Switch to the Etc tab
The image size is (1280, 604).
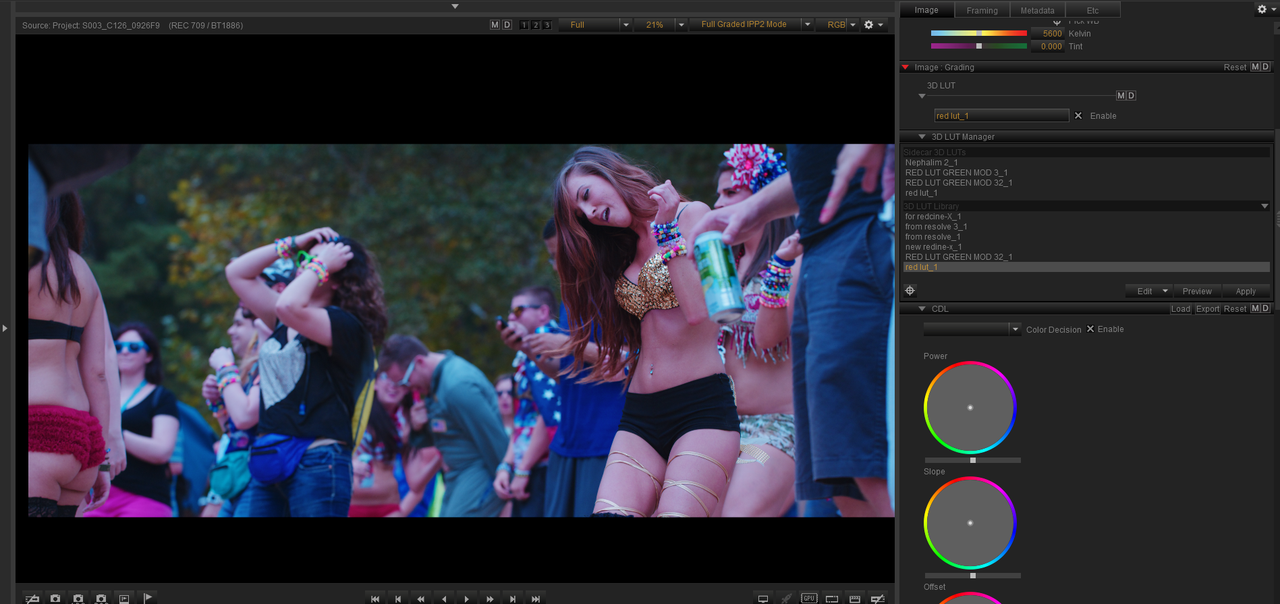(1093, 10)
